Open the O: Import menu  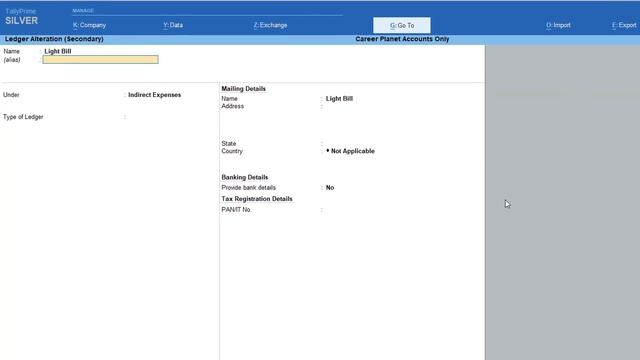pyautogui.click(x=558, y=25)
